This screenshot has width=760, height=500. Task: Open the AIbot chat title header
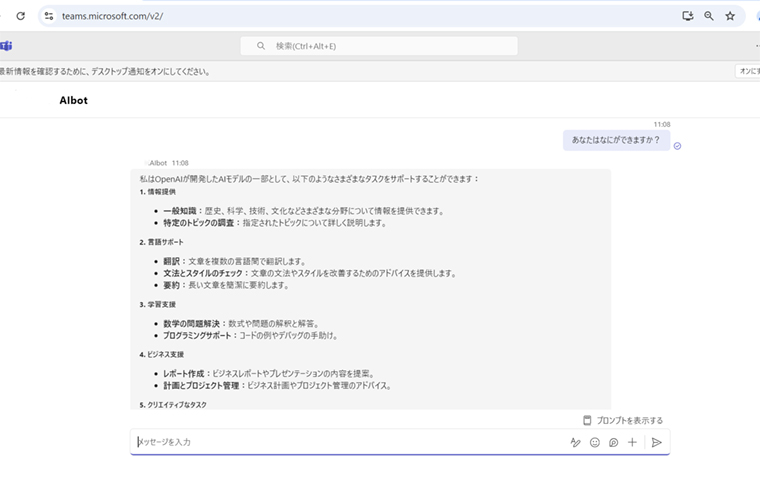(74, 100)
